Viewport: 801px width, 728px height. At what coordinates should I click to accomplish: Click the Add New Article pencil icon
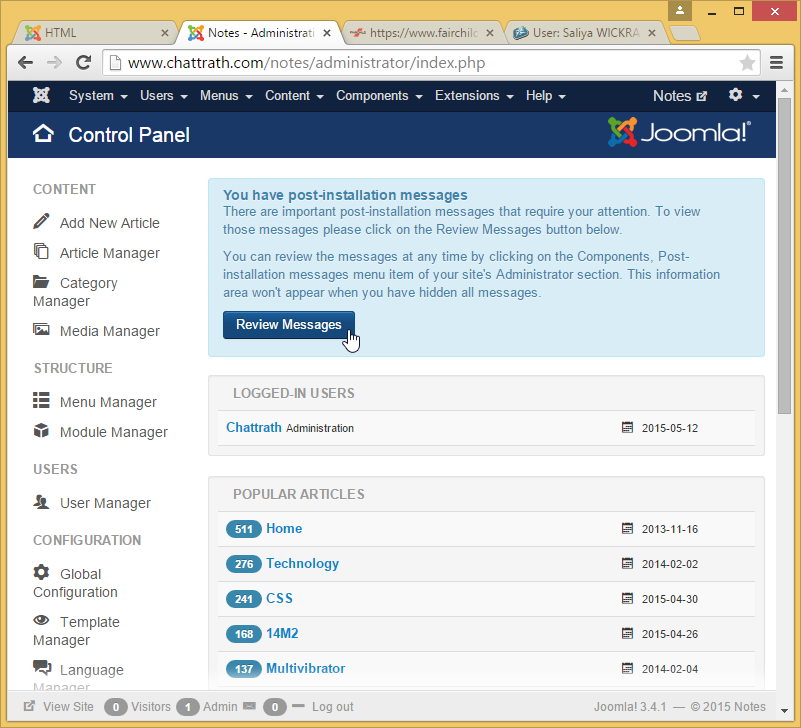pos(41,222)
